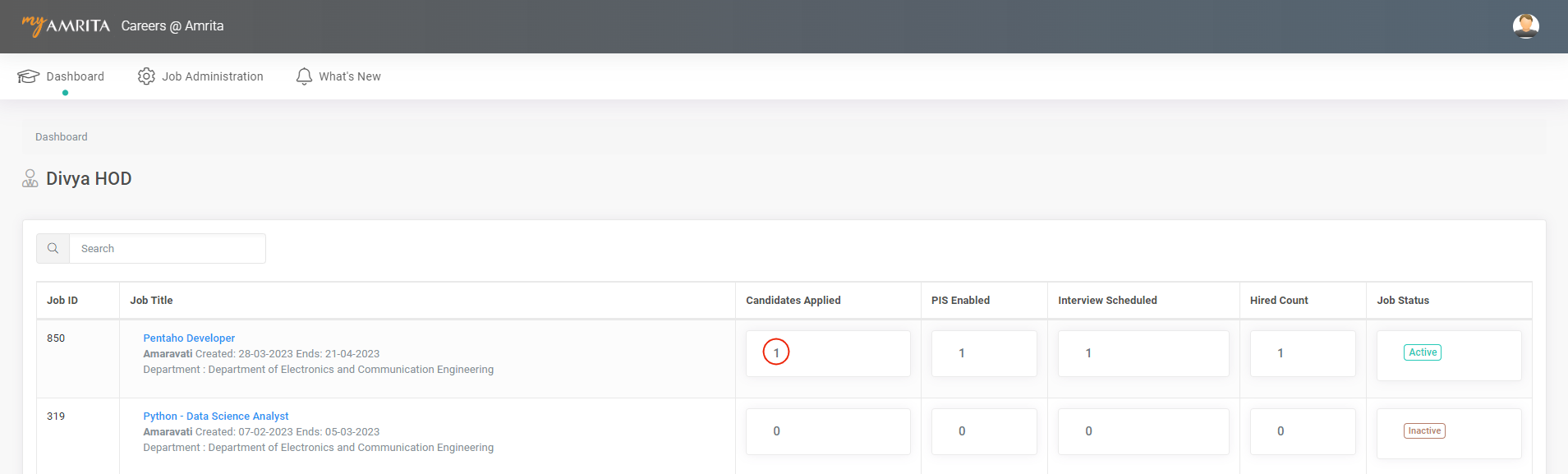1568x474 pixels.
Task: Click the person icon beside Divya HOD
Action: tap(30, 178)
